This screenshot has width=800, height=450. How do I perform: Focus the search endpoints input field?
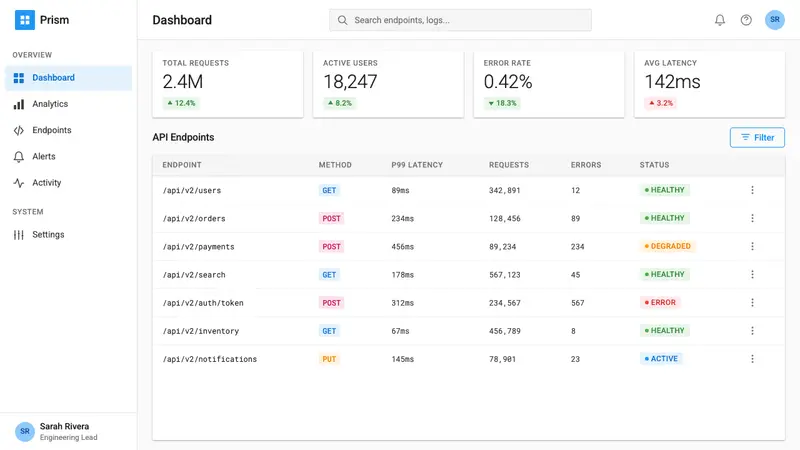[460, 20]
